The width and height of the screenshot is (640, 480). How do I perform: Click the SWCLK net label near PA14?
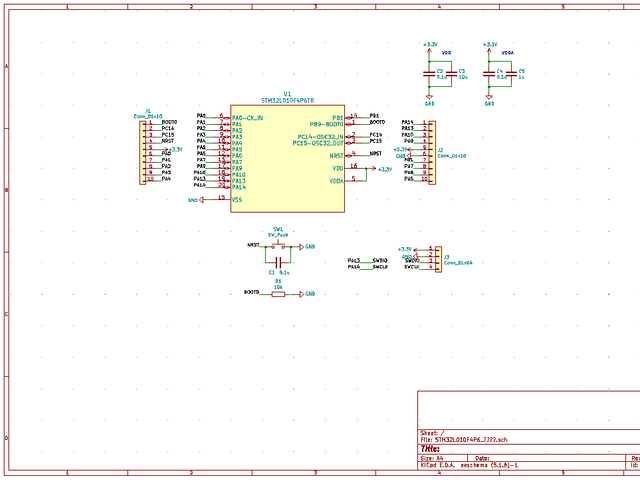[380, 267]
